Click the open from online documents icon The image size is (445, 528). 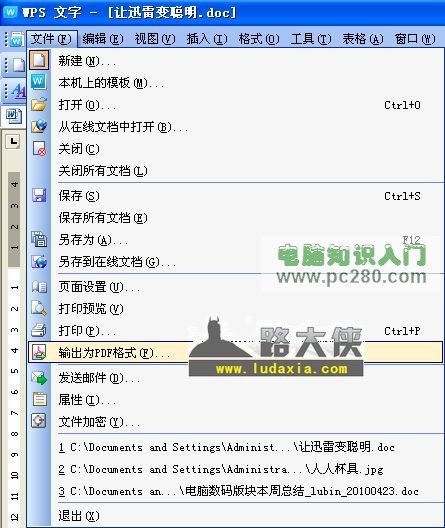[x=39, y=126]
